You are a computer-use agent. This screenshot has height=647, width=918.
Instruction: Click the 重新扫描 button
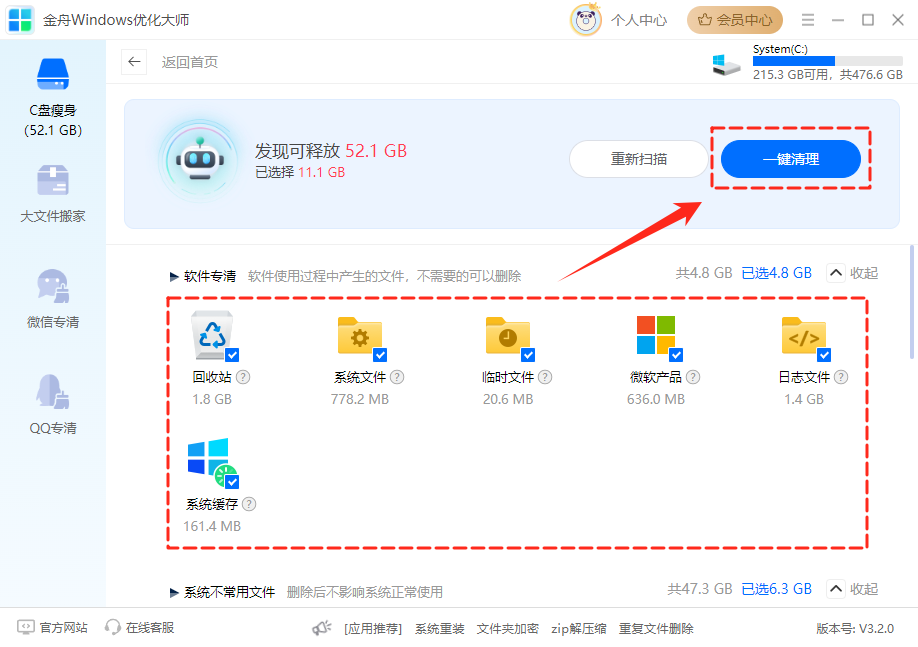point(639,159)
